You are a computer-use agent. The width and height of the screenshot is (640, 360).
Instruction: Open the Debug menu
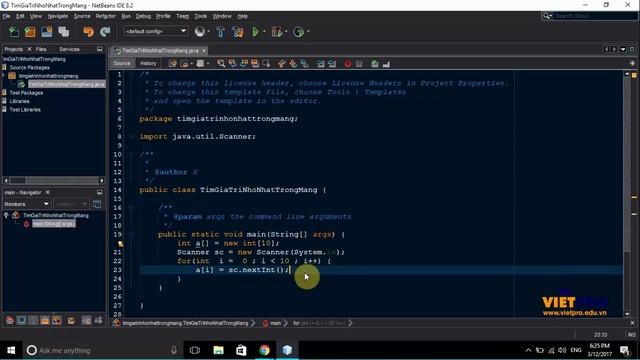(143, 16)
